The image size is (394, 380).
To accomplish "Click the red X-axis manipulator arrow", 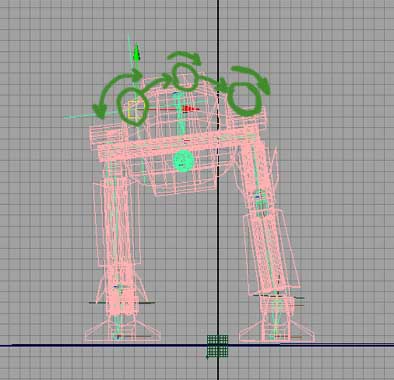I will [190, 109].
